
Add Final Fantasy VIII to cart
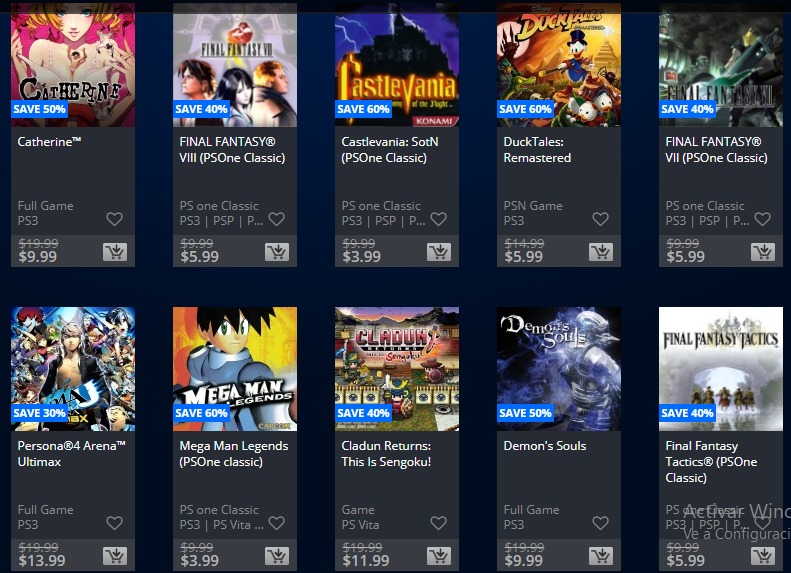[x=277, y=252]
